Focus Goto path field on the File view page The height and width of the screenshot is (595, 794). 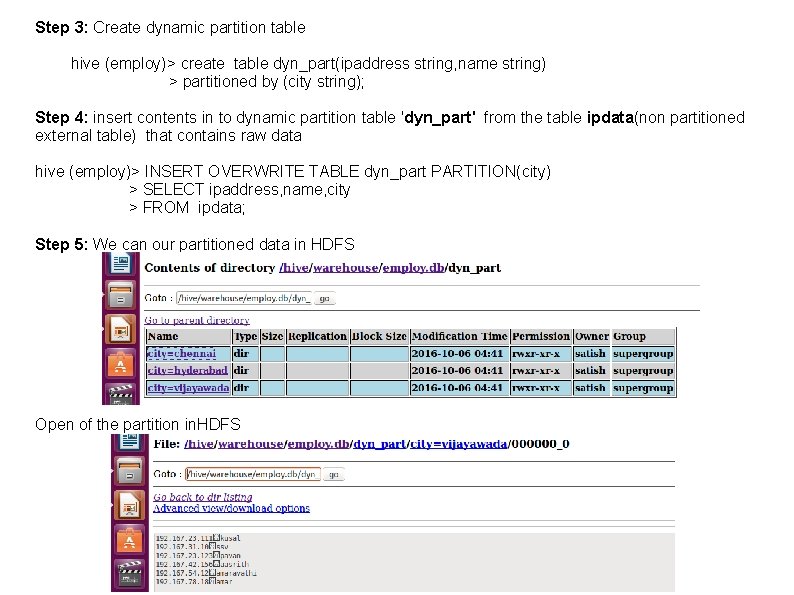pyautogui.click(x=253, y=474)
